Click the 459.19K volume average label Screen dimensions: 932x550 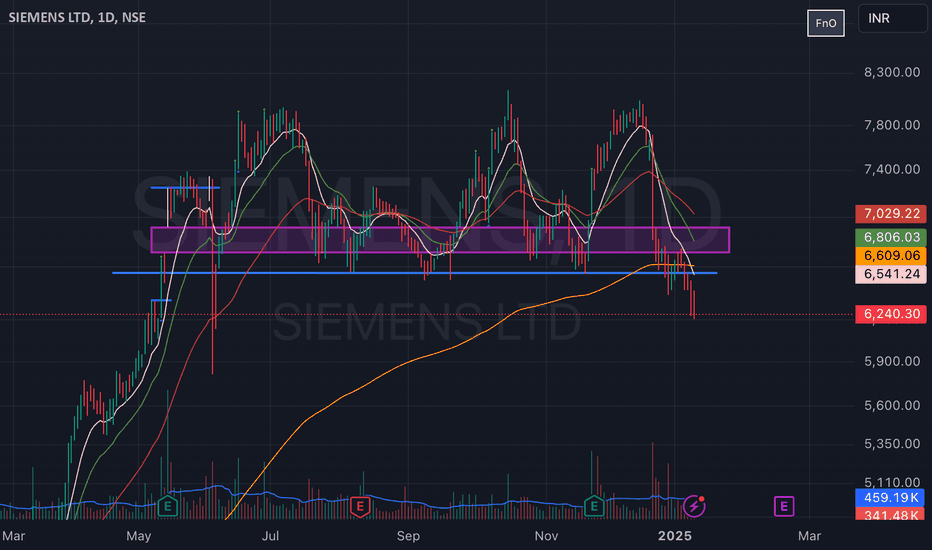[890, 498]
